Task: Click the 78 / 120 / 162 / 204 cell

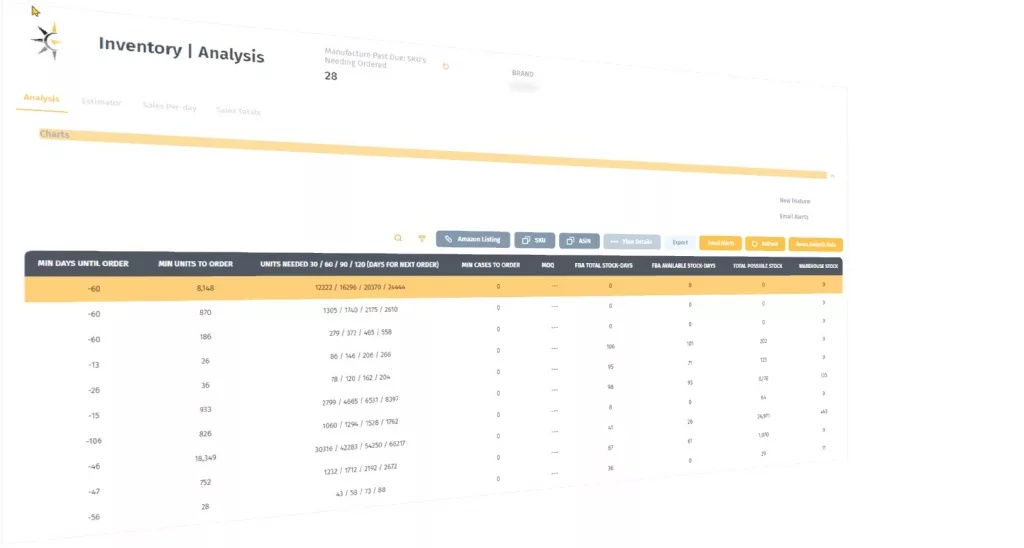Action: pyautogui.click(x=360, y=378)
